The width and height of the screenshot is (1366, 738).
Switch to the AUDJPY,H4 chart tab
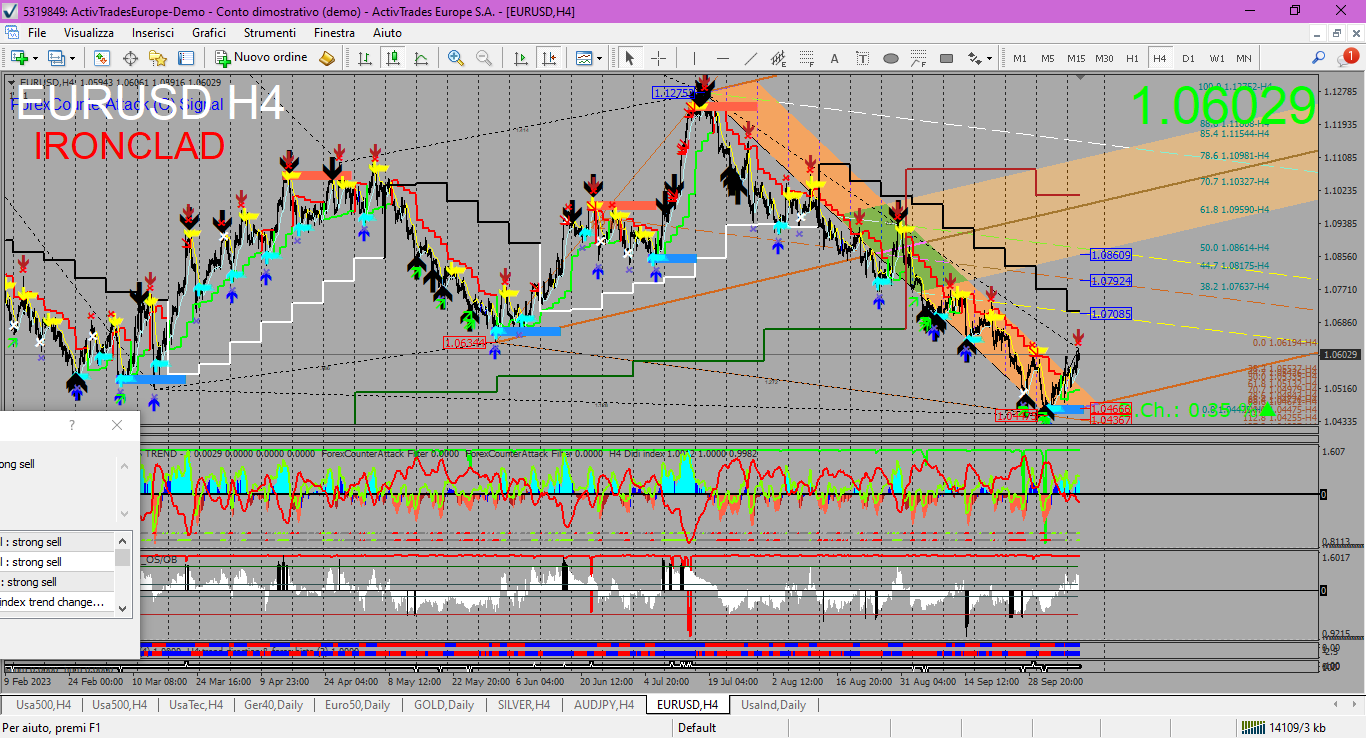[x=603, y=705]
